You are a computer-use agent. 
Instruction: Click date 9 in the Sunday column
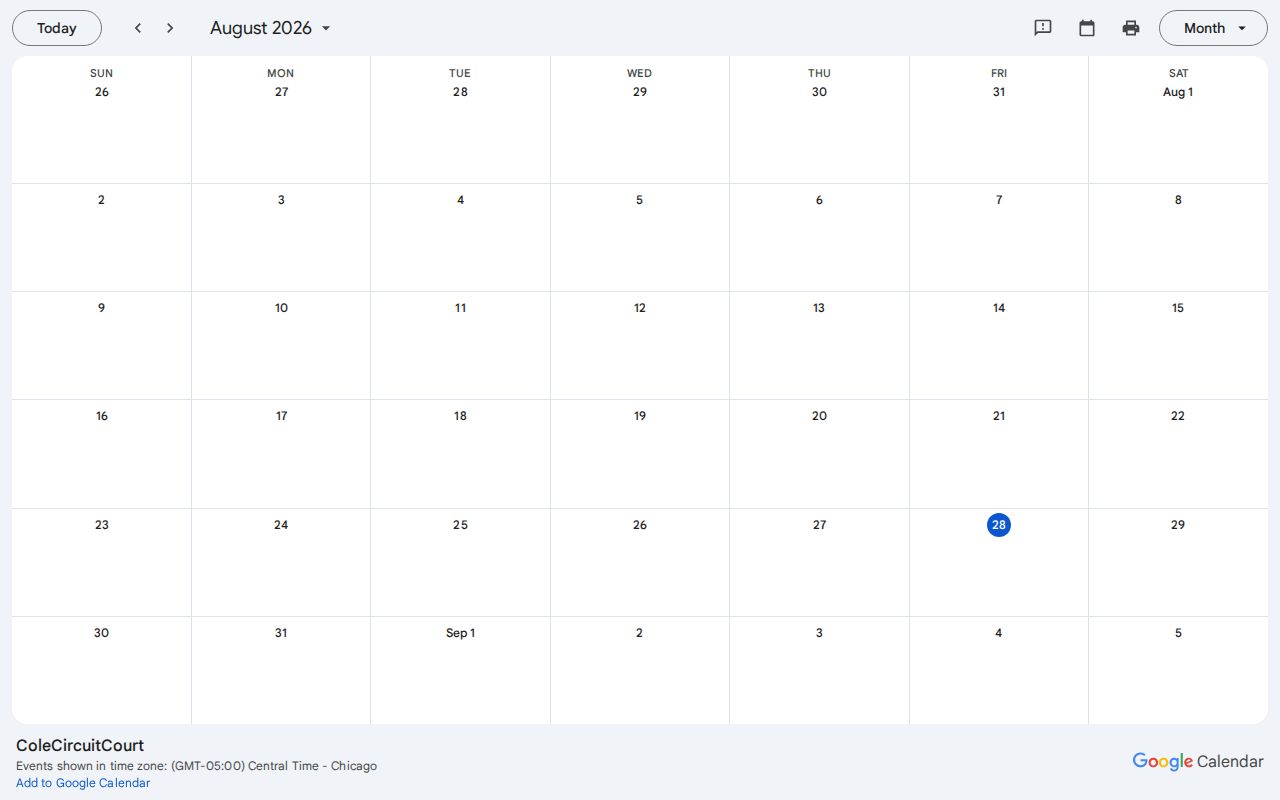pyautogui.click(x=101, y=308)
